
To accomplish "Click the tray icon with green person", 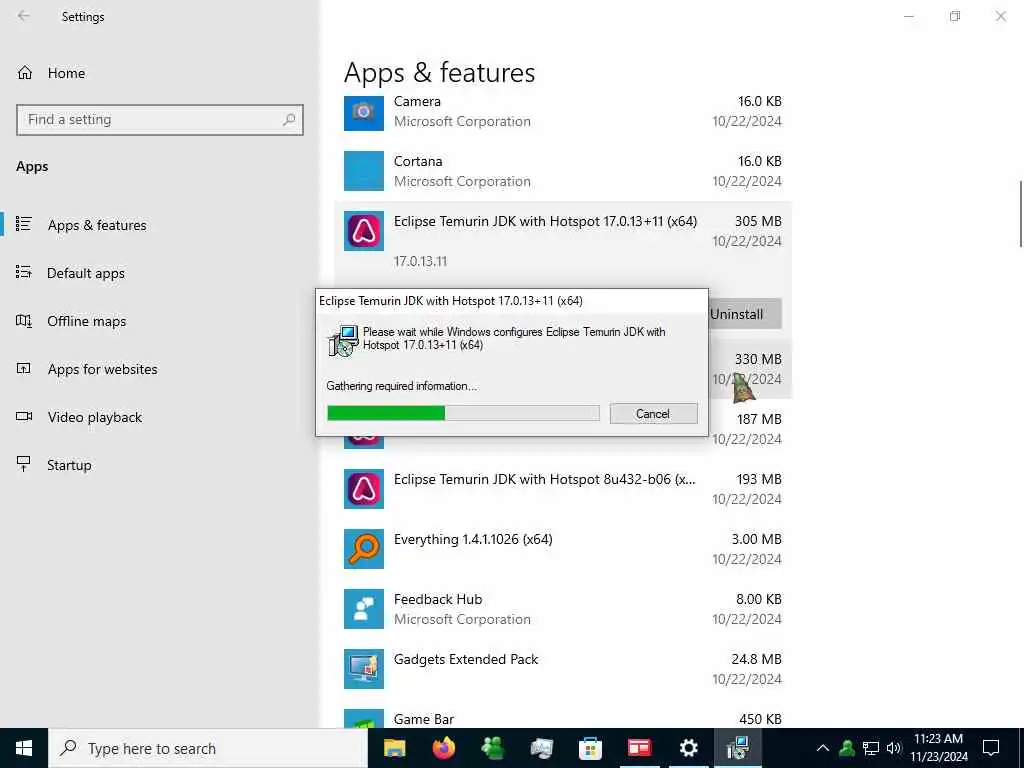I will [847, 748].
